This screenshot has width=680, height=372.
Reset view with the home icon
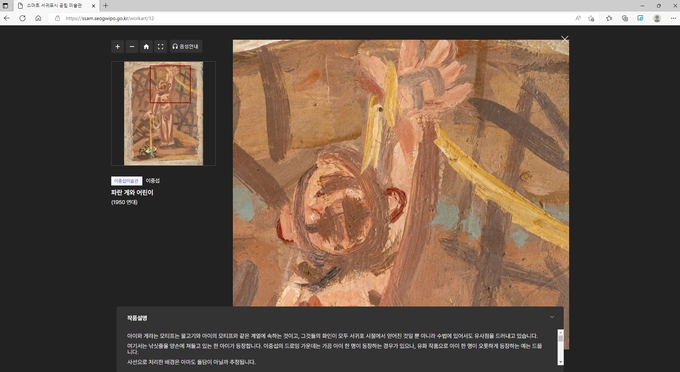146,46
